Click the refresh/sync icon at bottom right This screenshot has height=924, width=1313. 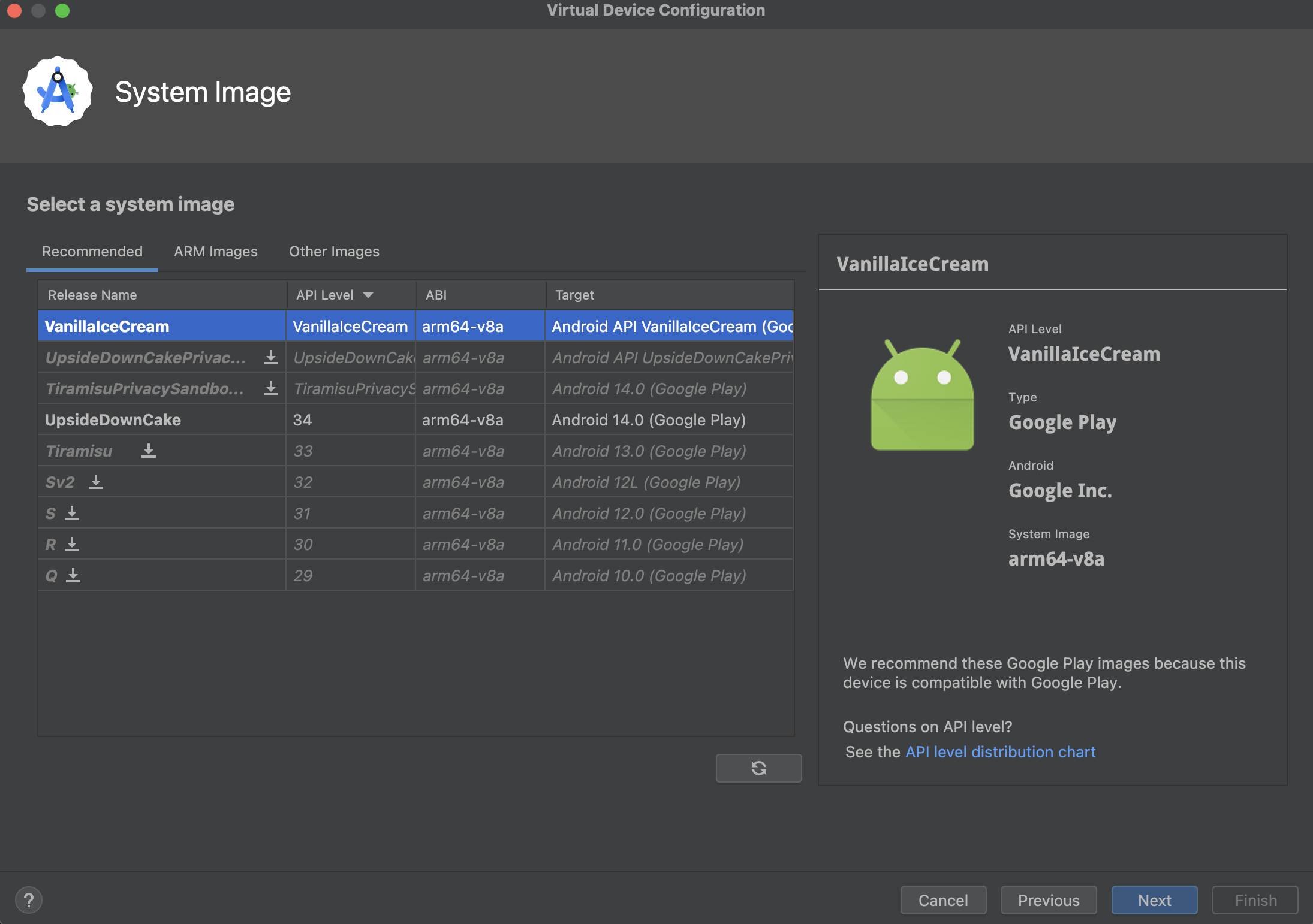(x=758, y=767)
